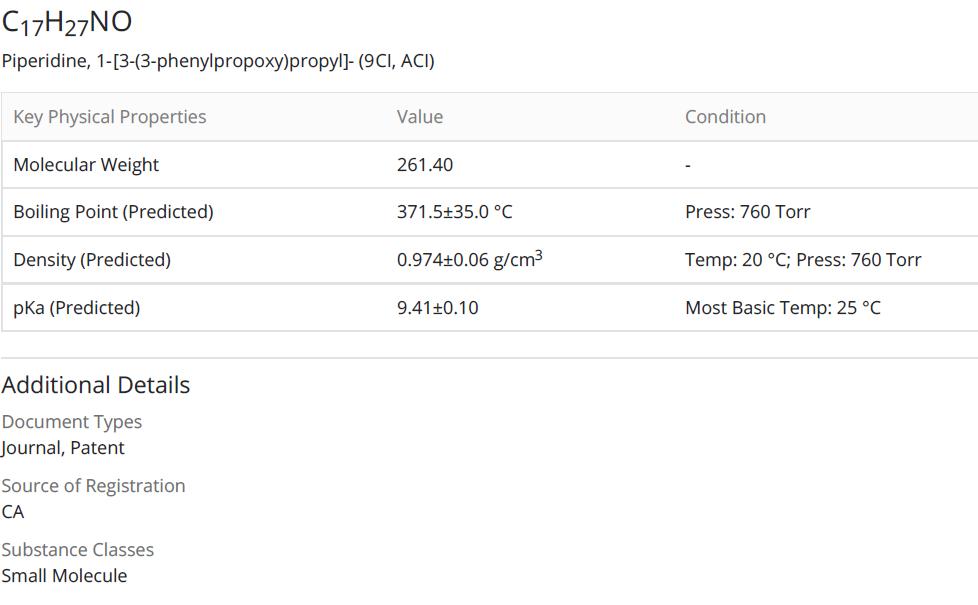Click the Additional Details section heading
This screenshot has width=978, height=605.
click(96, 385)
